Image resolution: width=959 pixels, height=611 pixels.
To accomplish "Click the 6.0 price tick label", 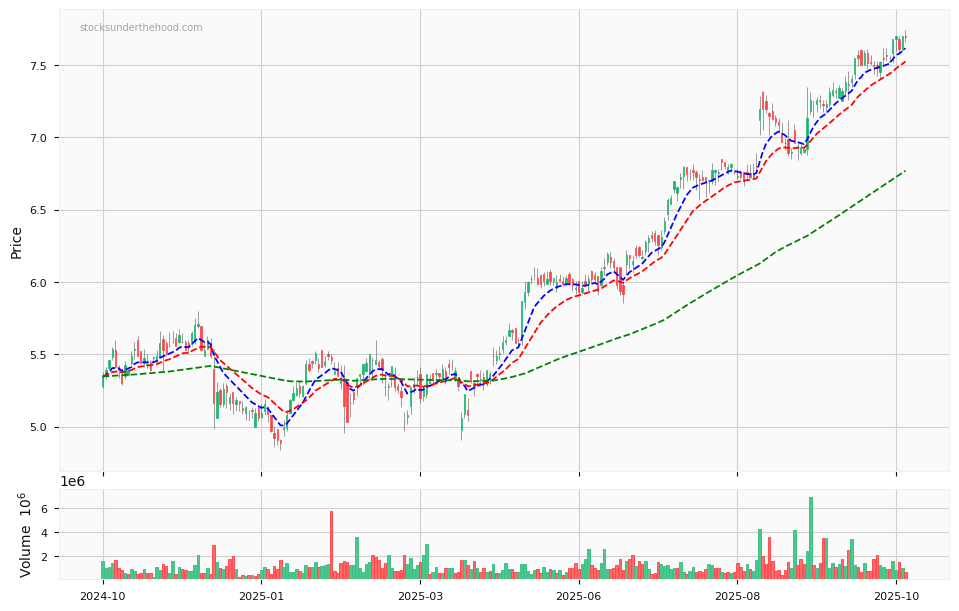I will tap(37, 283).
